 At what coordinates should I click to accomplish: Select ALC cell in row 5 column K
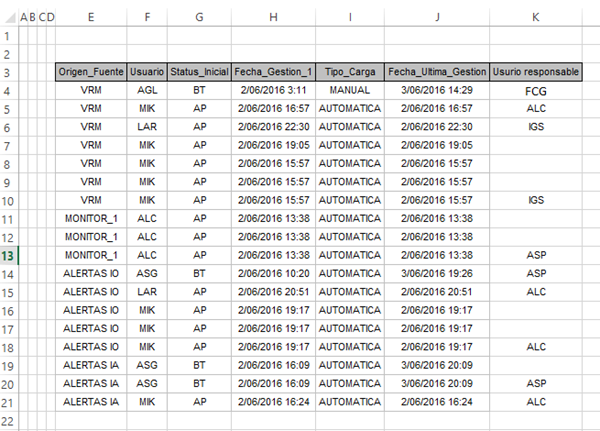[x=536, y=109]
